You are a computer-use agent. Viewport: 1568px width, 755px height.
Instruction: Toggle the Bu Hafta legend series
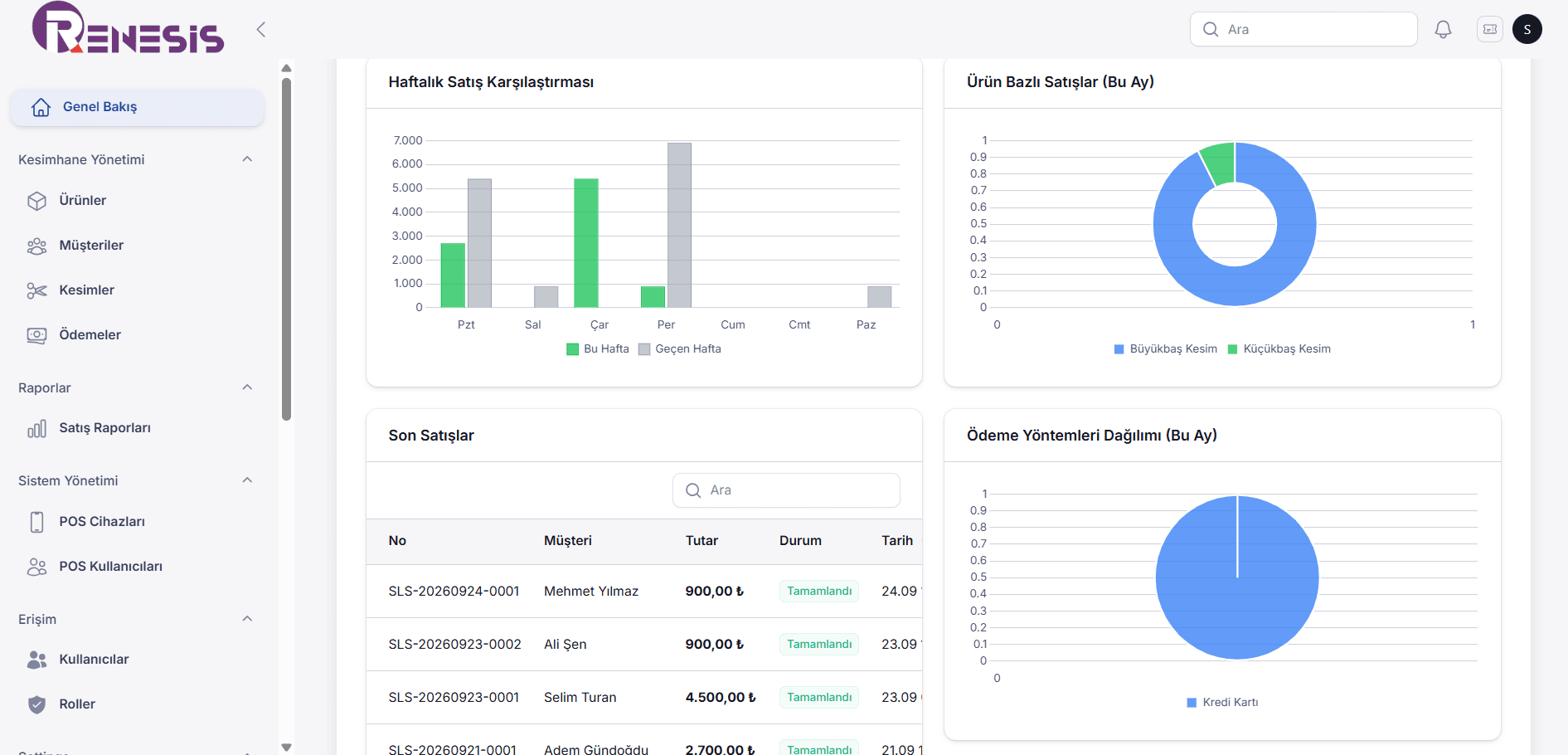(598, 349)
